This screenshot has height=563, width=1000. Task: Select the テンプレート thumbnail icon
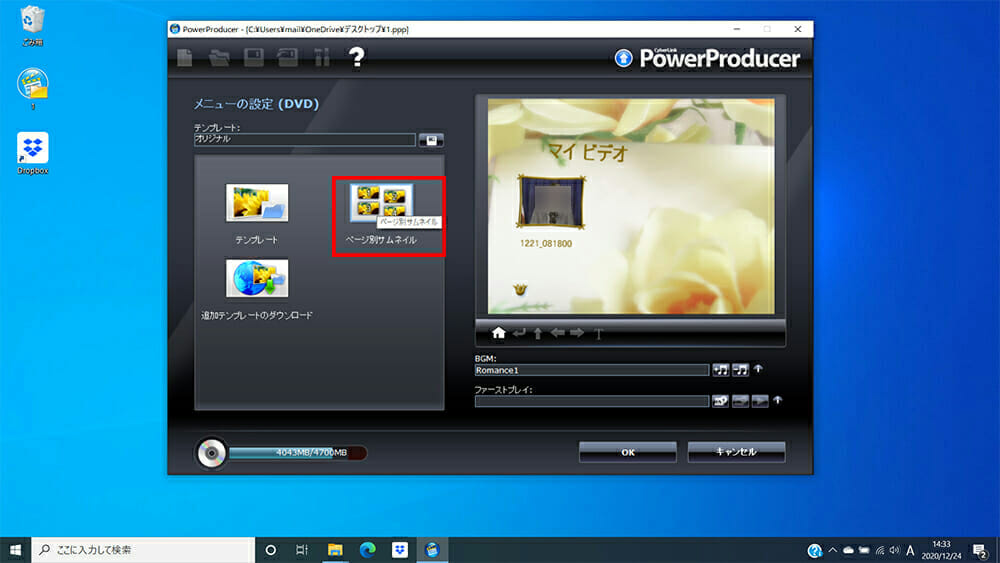click(x=257, y=203)
